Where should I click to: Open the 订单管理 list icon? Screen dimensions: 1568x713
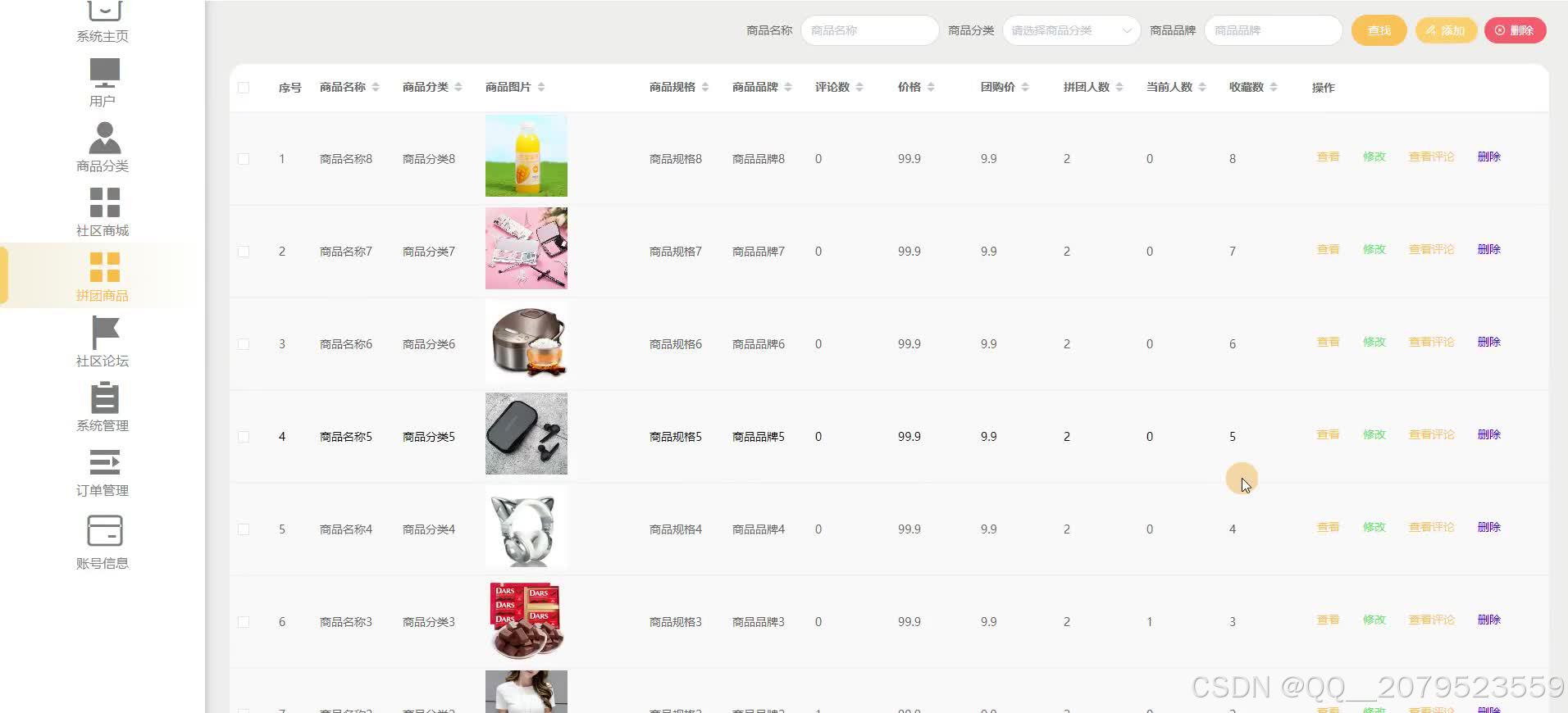(104, 462)
